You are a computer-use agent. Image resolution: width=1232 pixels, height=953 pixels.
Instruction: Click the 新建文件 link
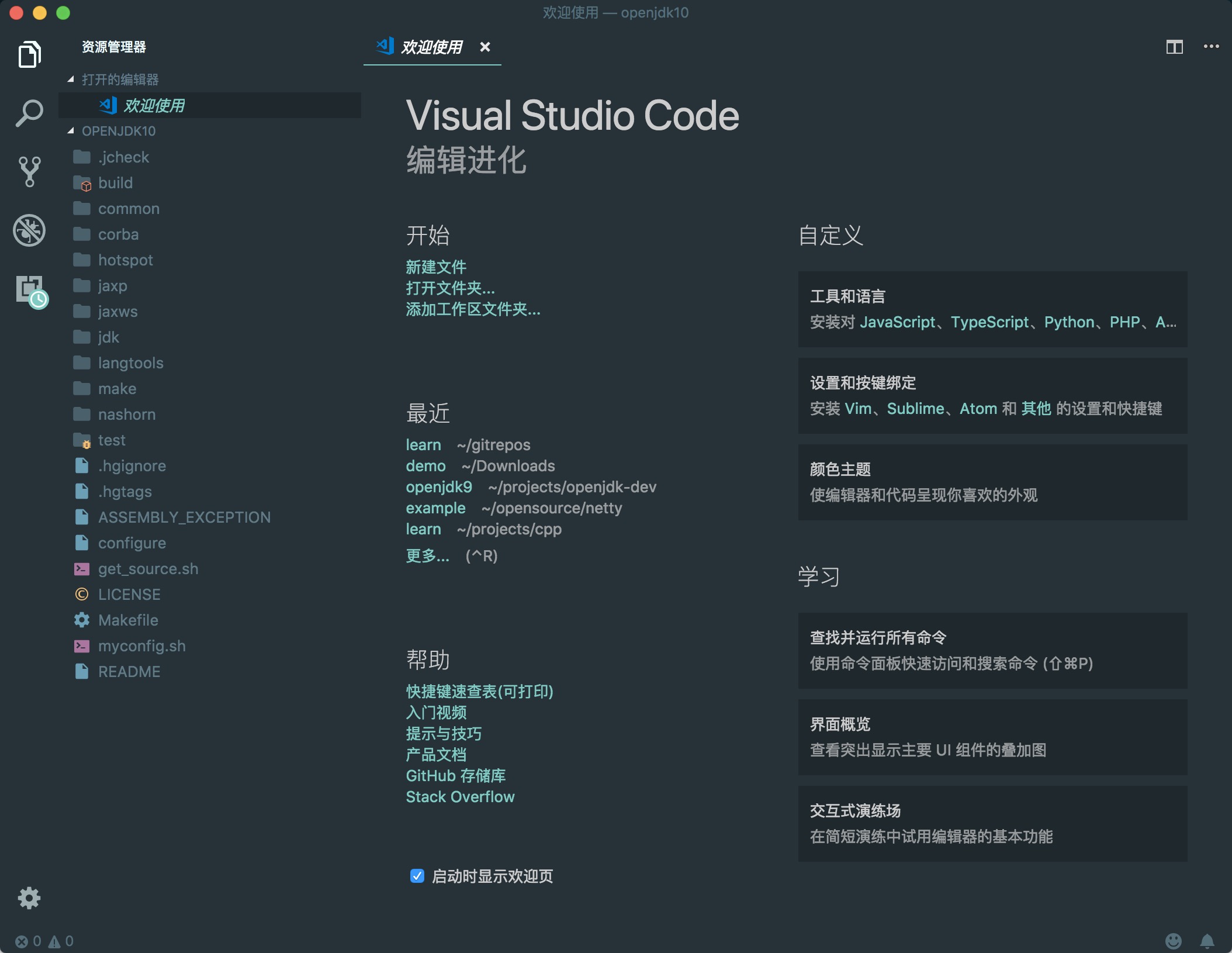coord(436,267)
